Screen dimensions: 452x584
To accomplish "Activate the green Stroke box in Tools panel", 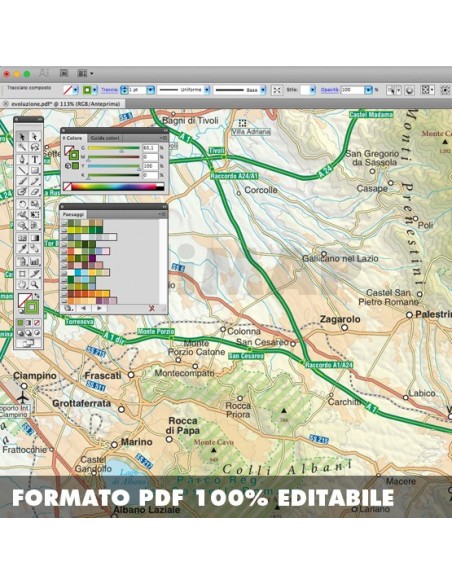I will 32,307.
